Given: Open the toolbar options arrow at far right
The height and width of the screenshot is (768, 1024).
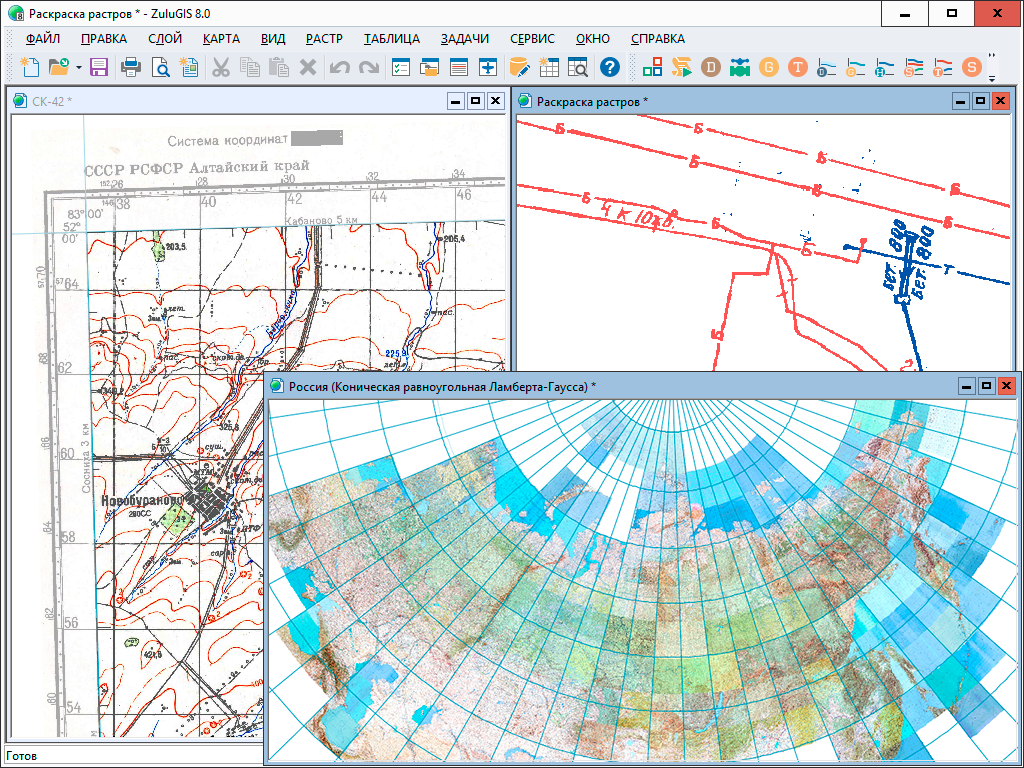Looking at the screenshot, I should click(x=992, y=77).
